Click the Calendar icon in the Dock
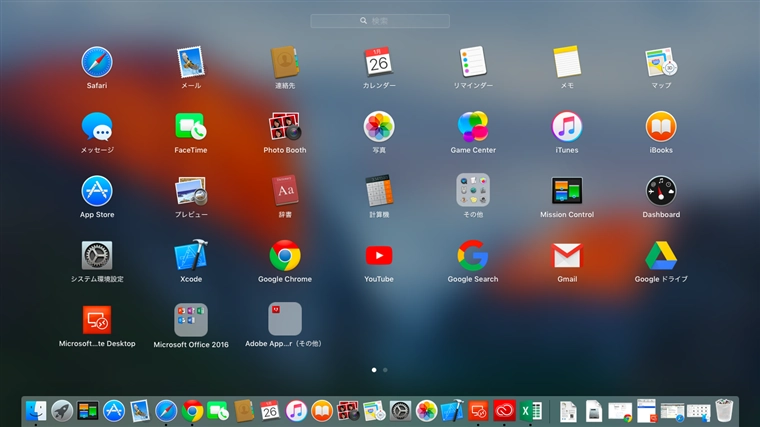This screenshot has width=760, height=427. [x=270, y=411]
